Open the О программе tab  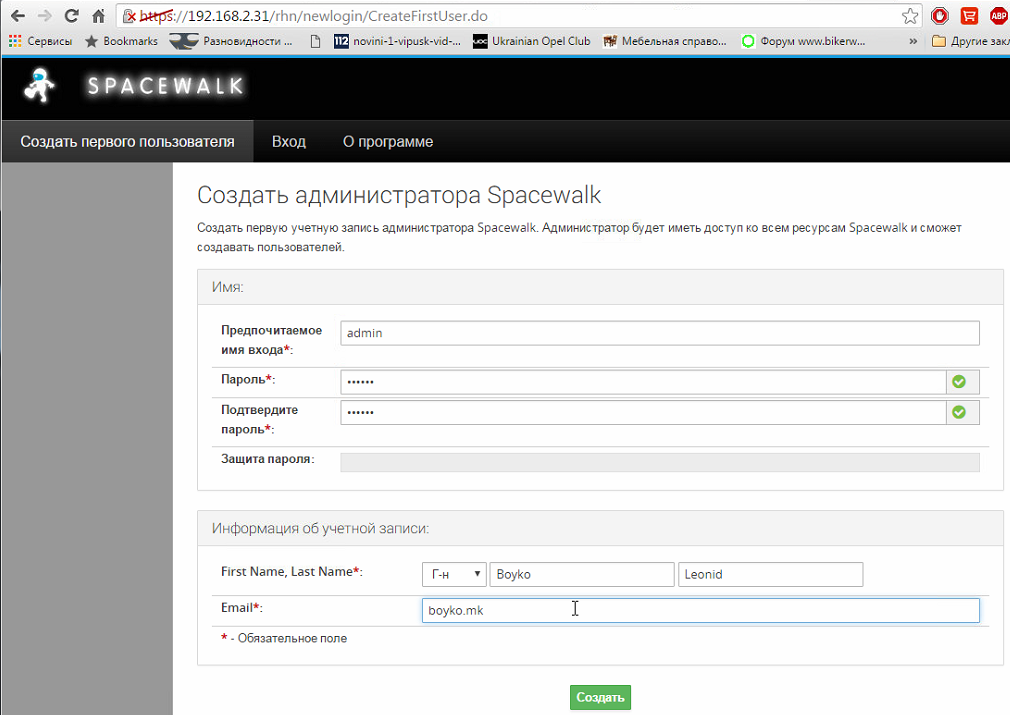(388, 142)
